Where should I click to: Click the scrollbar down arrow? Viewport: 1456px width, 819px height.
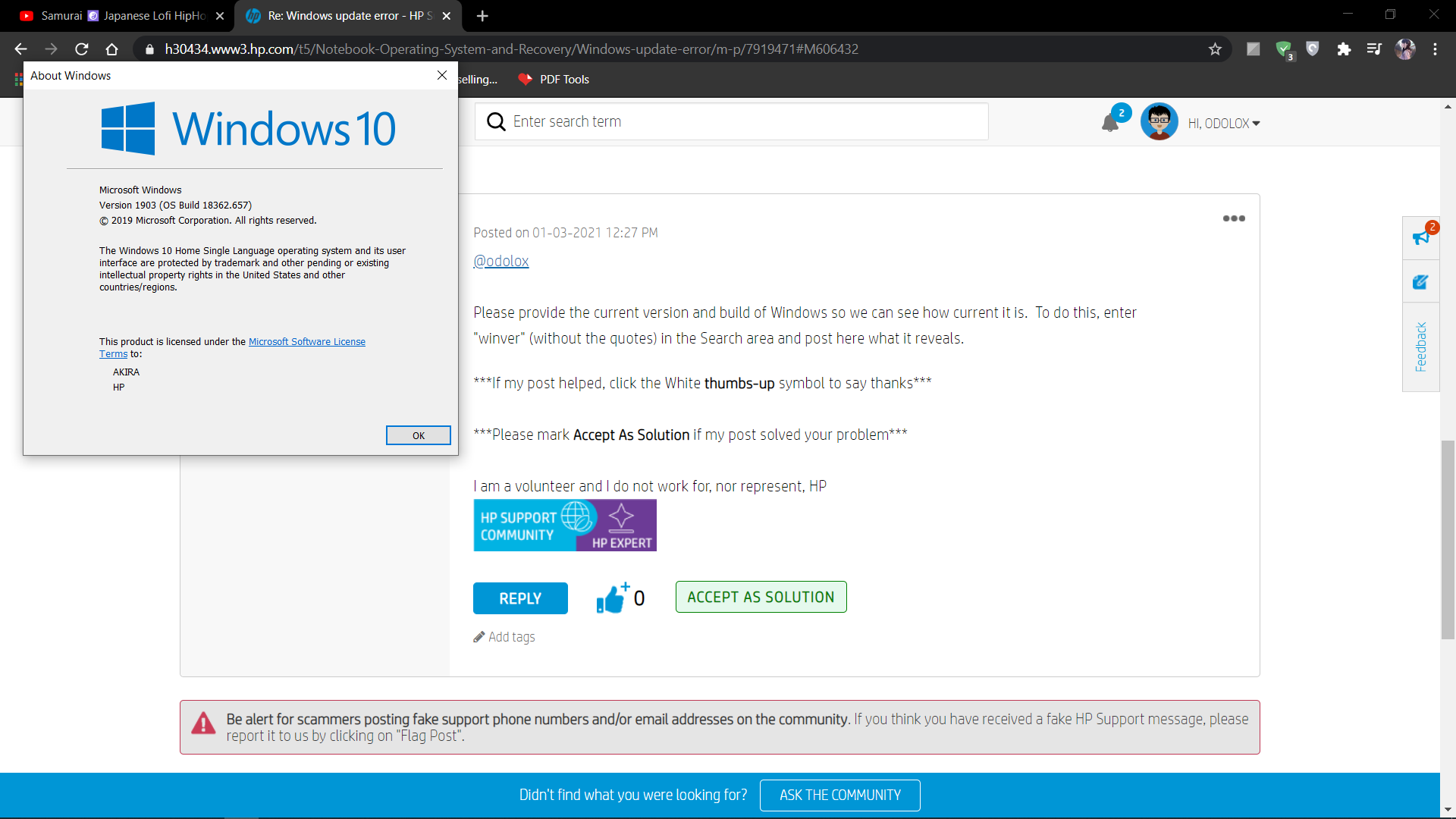[x=1448, y=810]
